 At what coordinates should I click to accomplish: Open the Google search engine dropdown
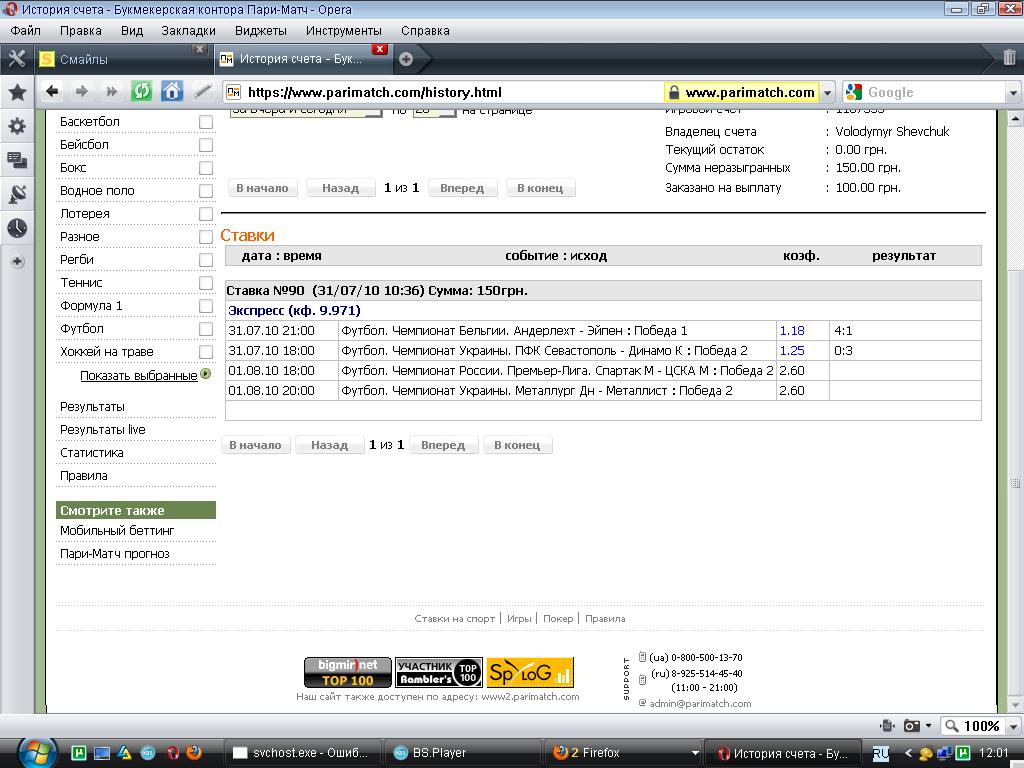pyautogui.click(x=855, y=93)
